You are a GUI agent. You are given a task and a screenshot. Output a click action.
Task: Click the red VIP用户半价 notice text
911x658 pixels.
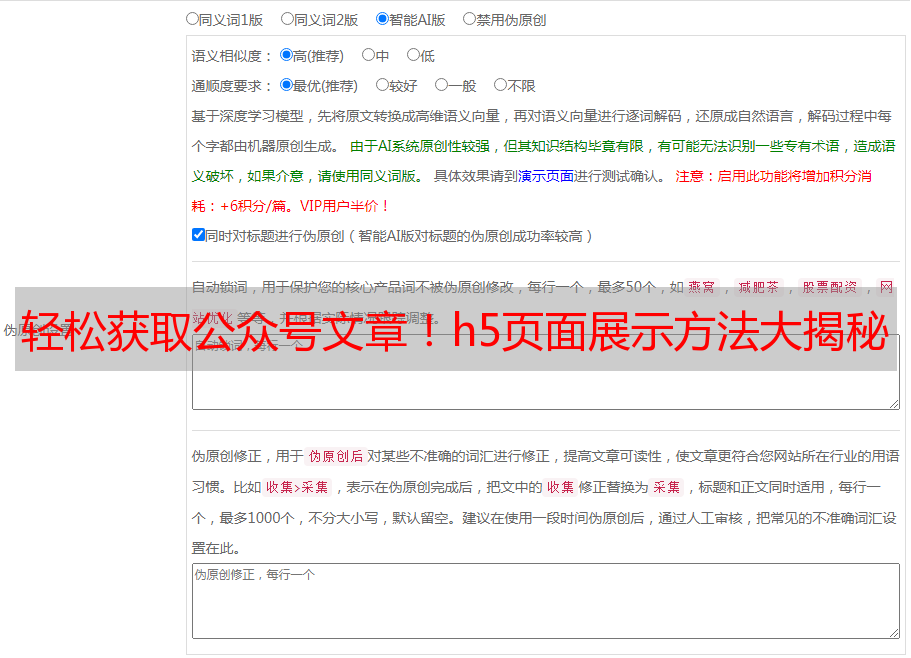[x=345, y=206]
